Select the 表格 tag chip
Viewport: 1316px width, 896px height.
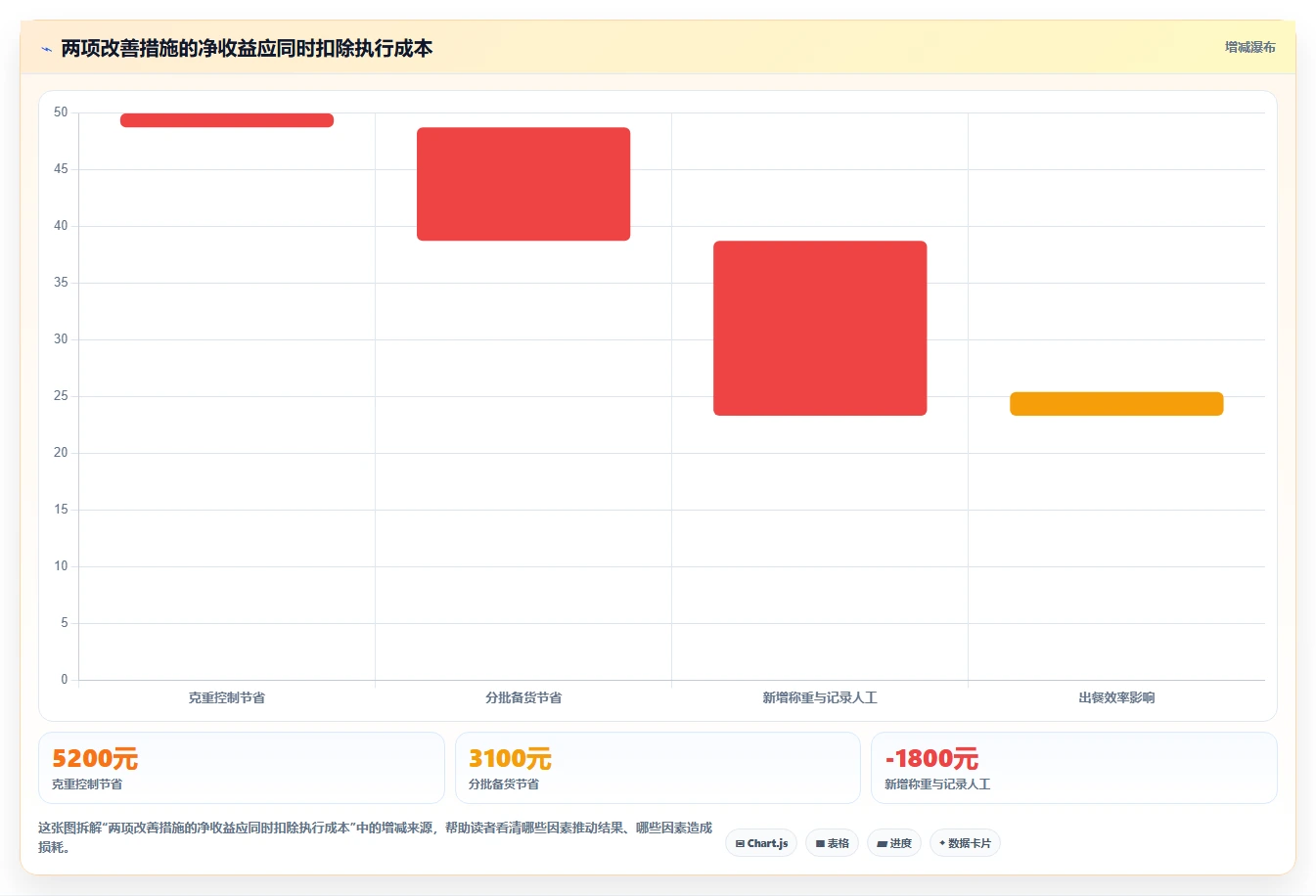[x=832, y=843]
